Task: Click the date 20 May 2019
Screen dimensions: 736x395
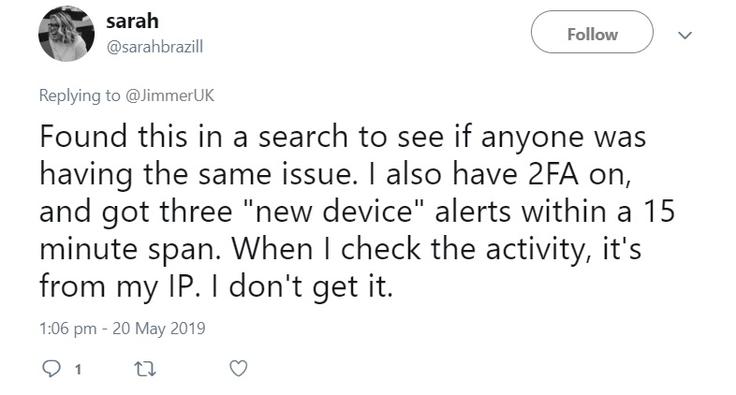Action: click(159, 328)
